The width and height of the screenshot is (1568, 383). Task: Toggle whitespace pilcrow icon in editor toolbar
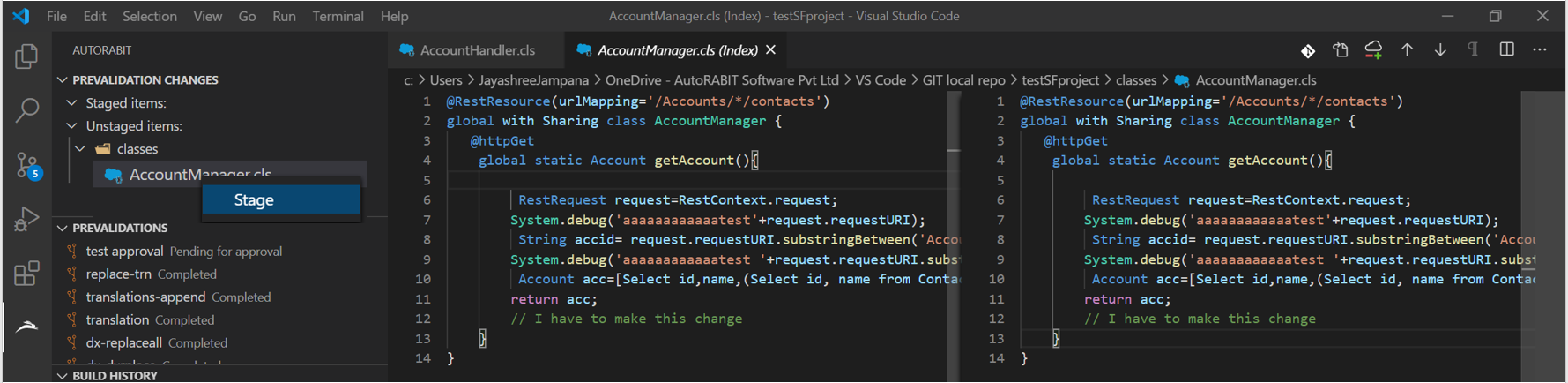coord(1472,50)
